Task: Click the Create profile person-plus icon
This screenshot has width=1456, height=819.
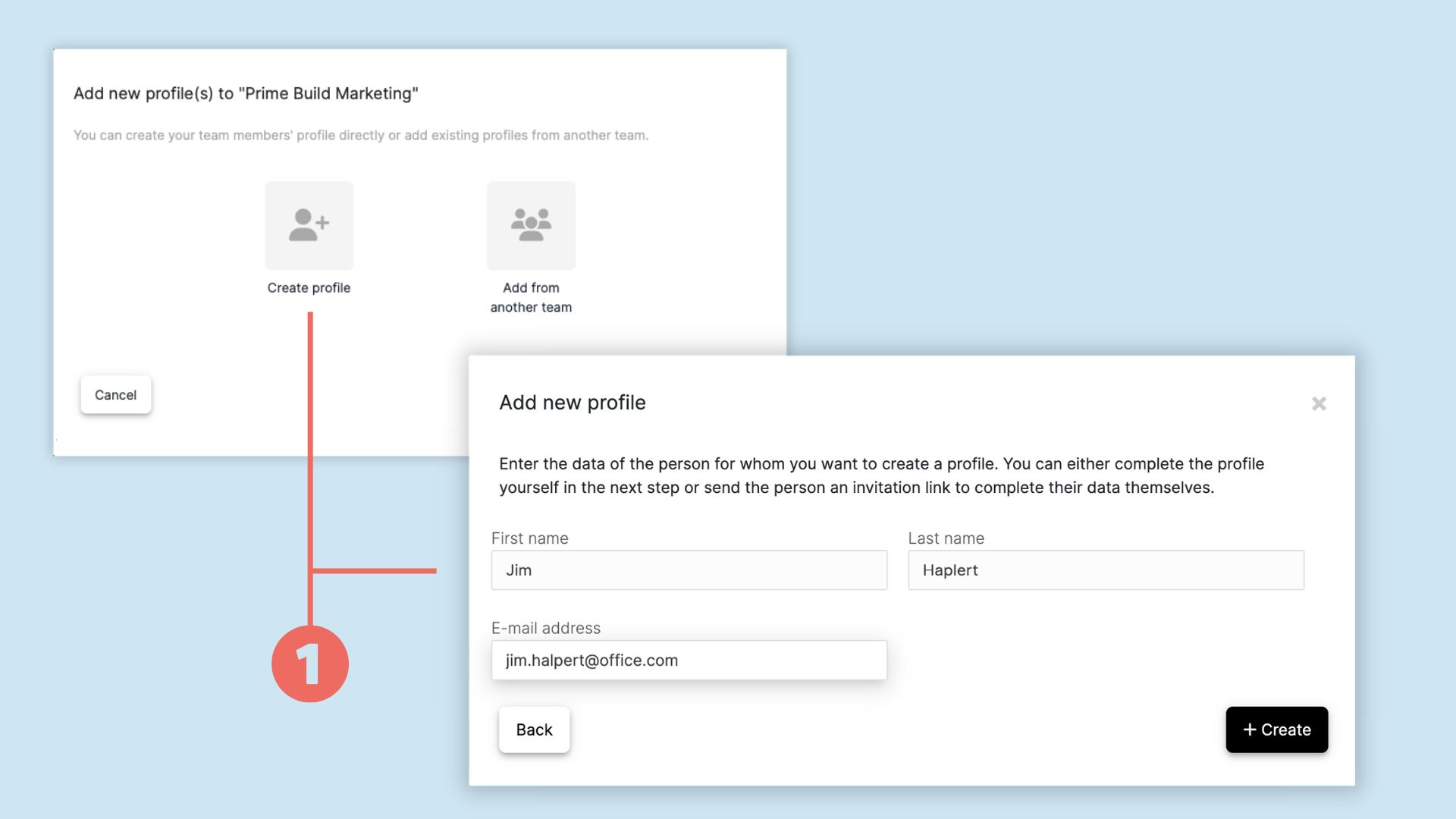Action: coord(309,225)
